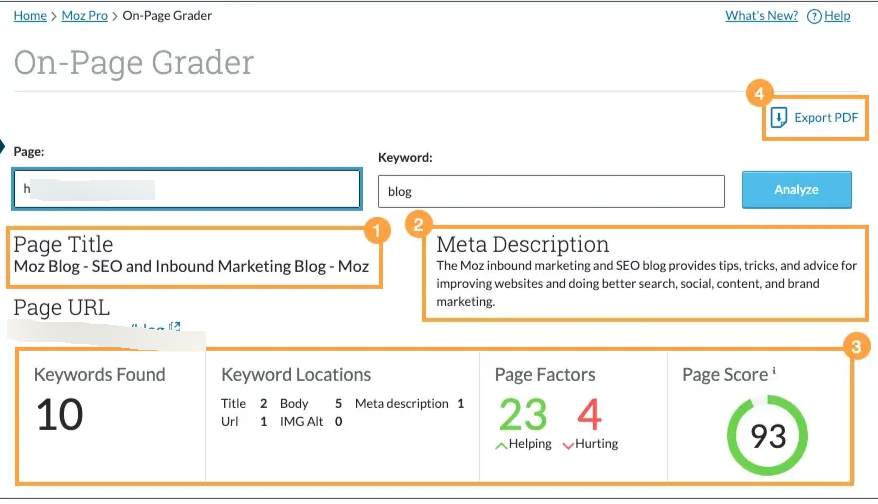
Task: Click the 23 Helping page factors count
Action: pyautogui.click(x=523, y=414)
